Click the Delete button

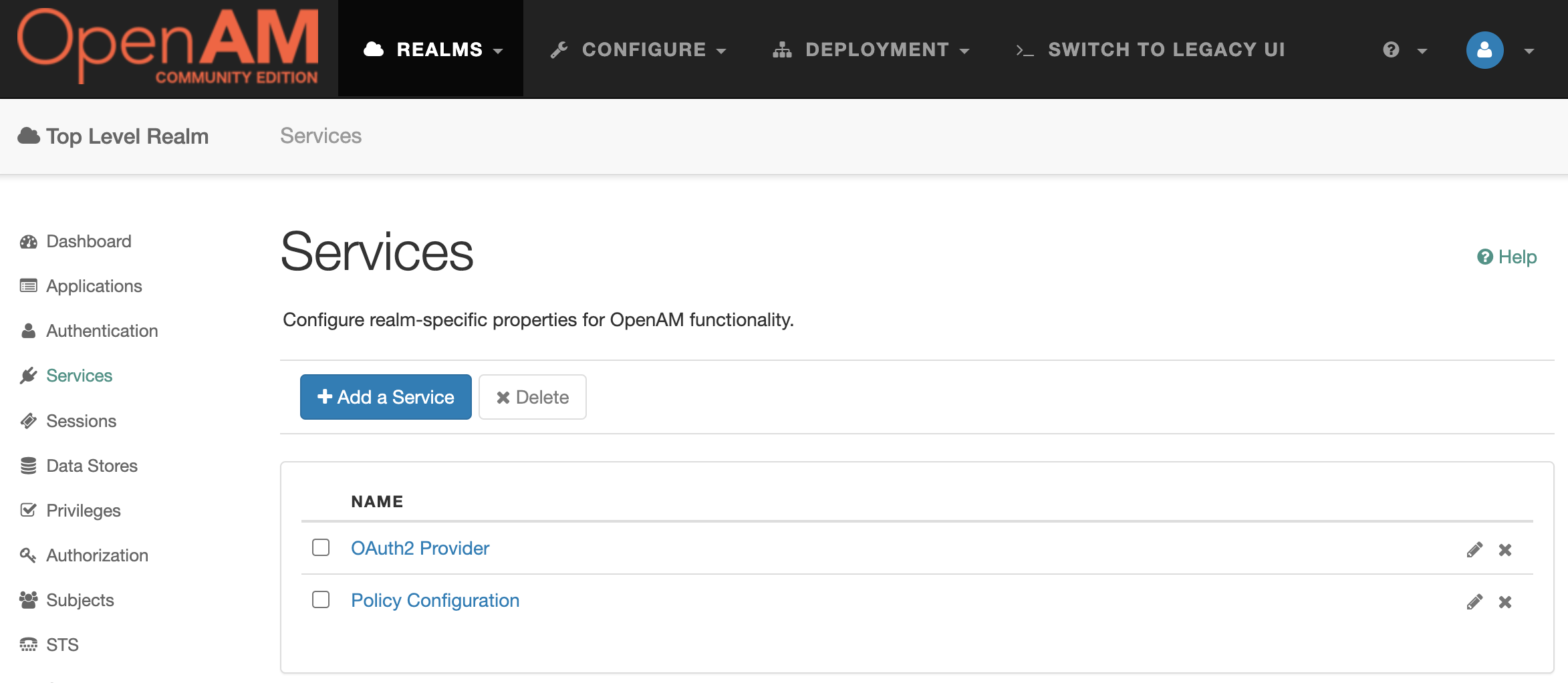(x=533, y=397)
